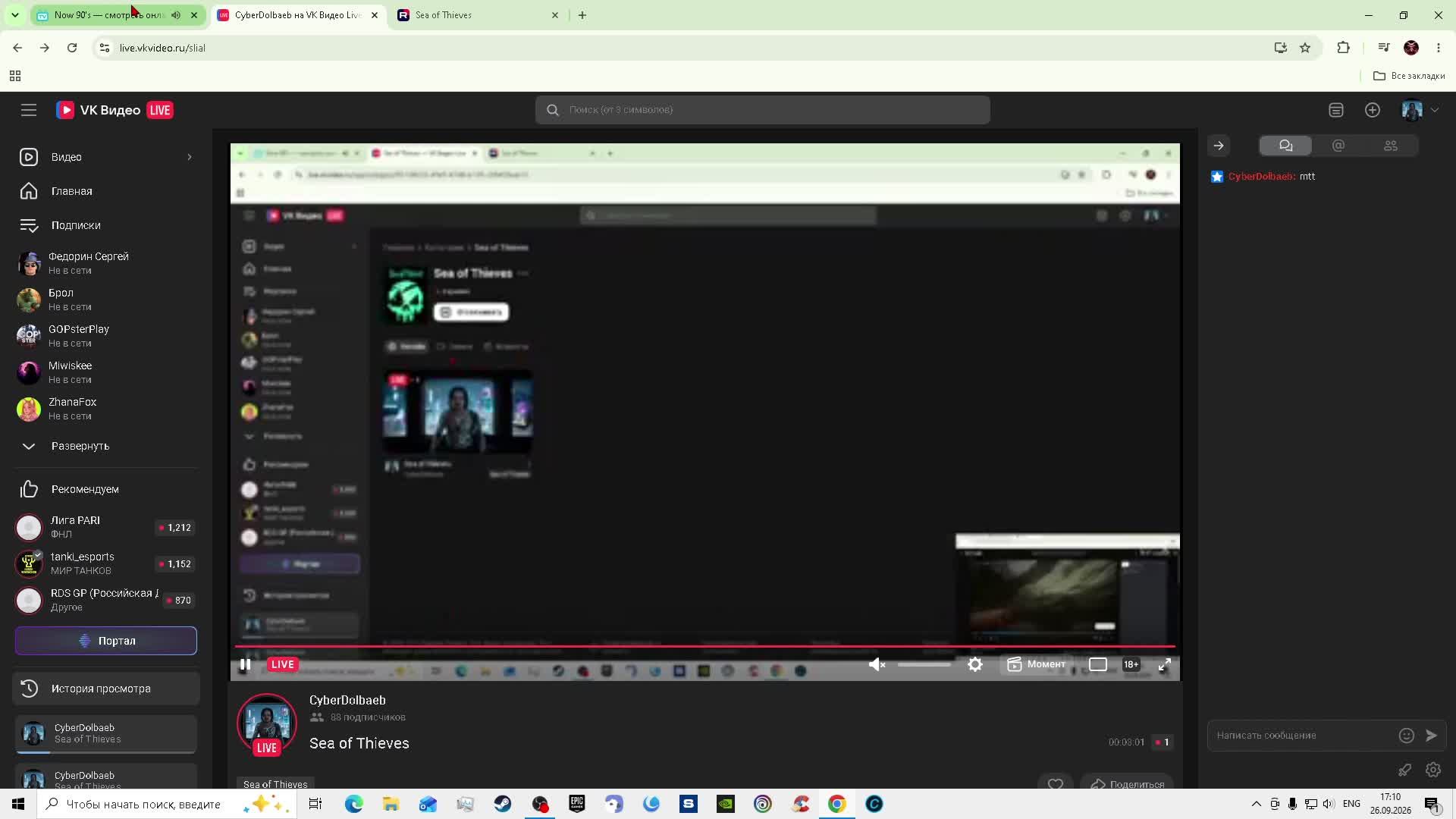Open Epic Games launcher from the taskbar

click(577, 804)
